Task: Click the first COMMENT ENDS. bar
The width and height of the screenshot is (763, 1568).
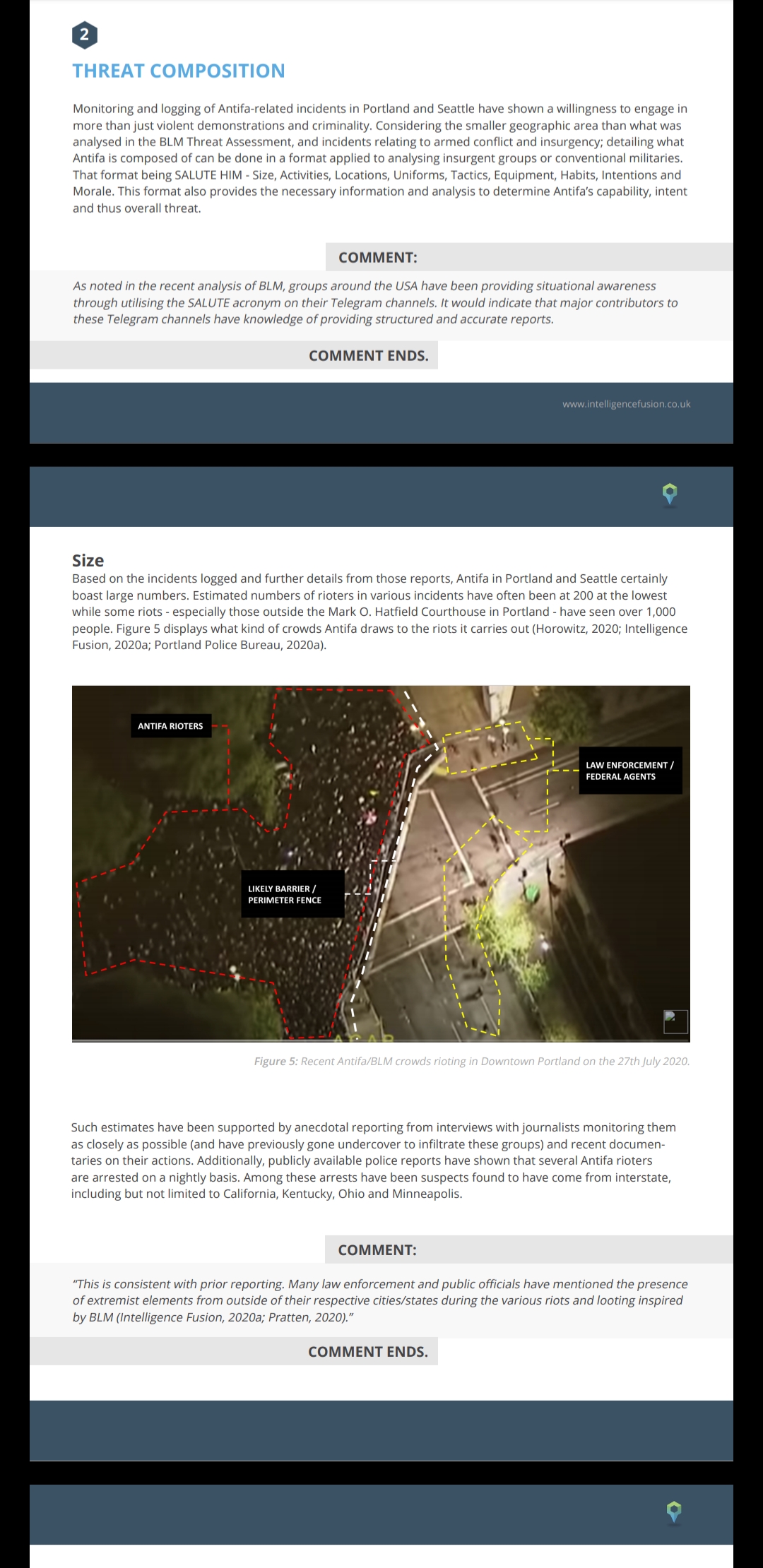Action: click(x=234, y=355)
